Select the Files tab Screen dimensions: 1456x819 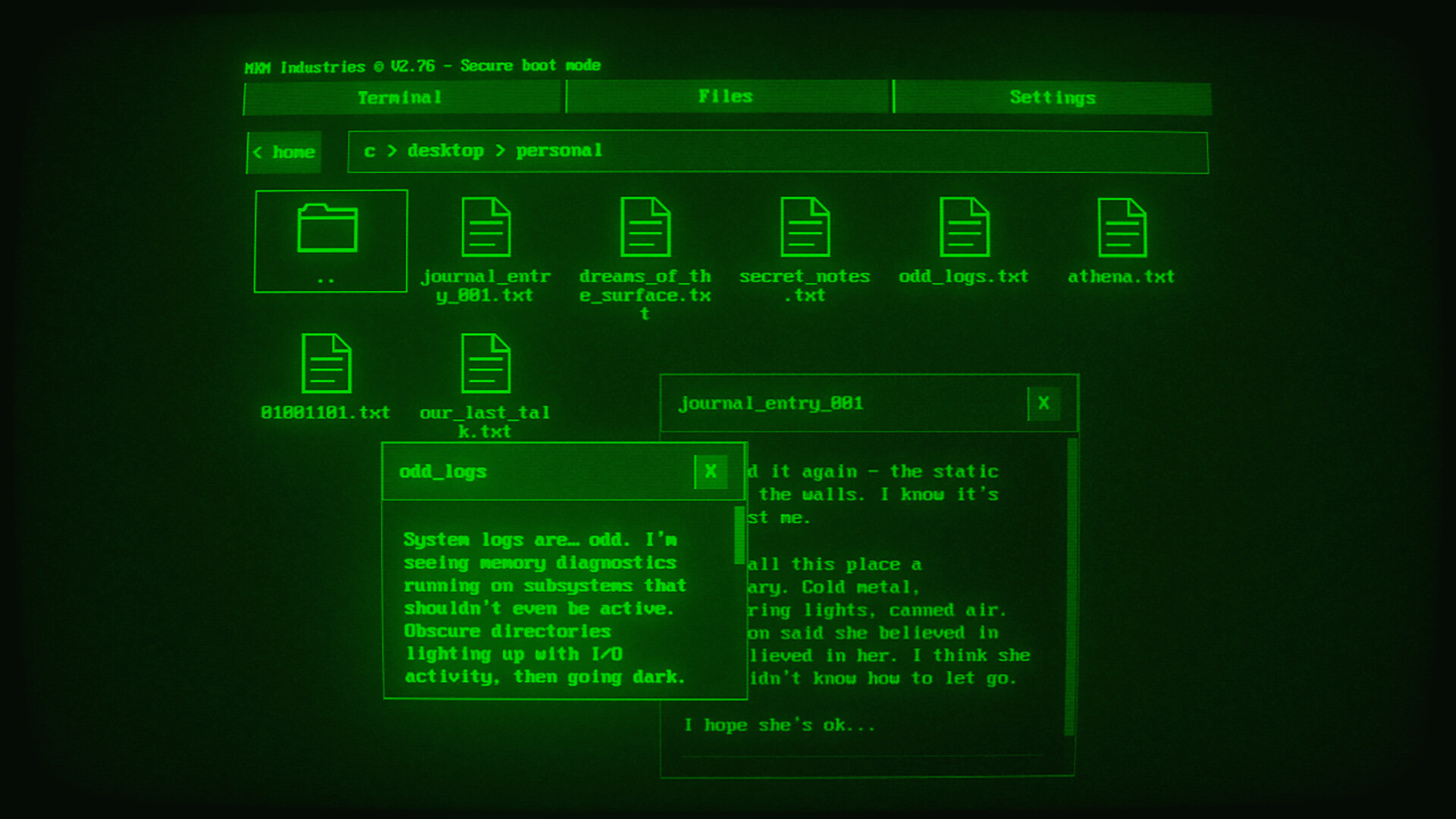725,97
